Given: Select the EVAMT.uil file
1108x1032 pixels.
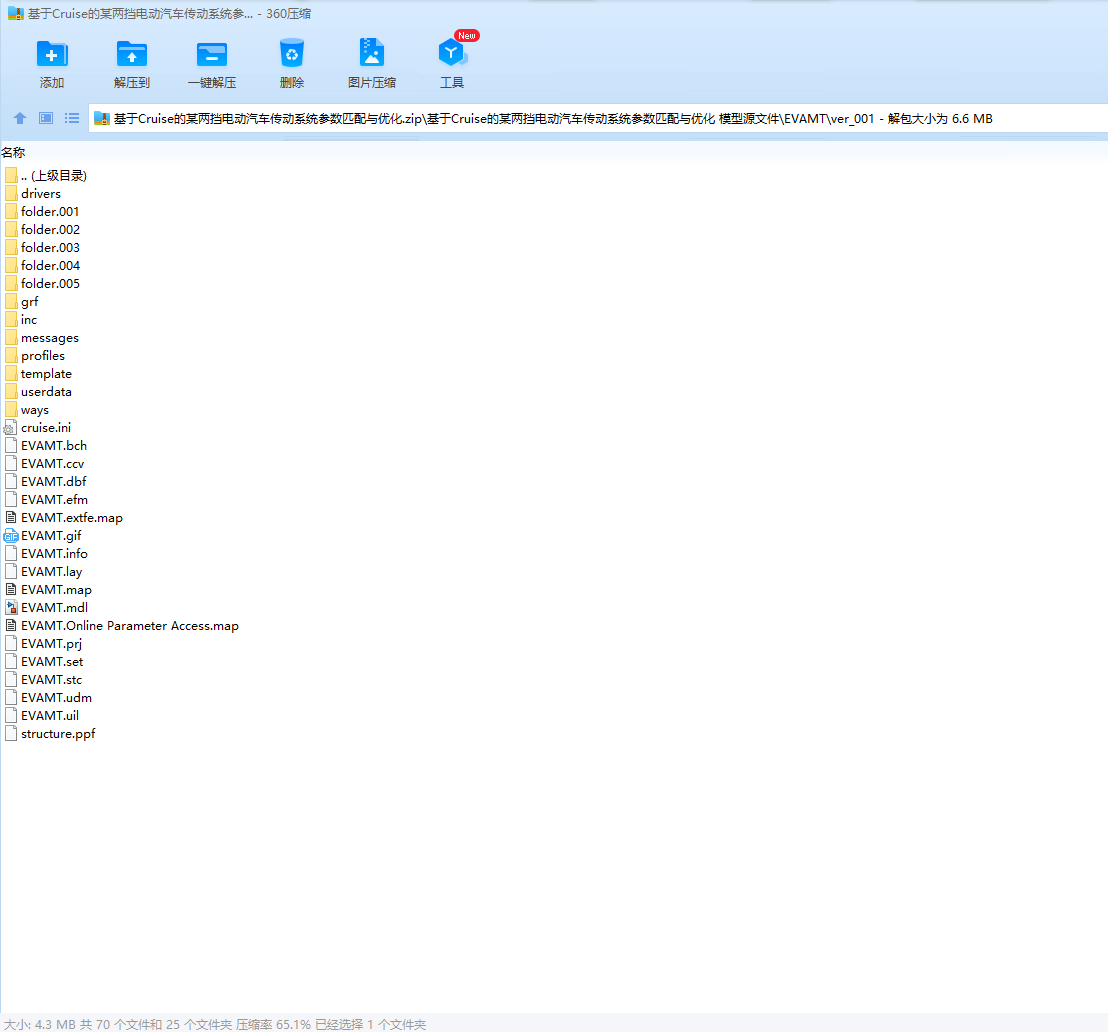Looking at the screenshot, I should (x=42, y=716).
